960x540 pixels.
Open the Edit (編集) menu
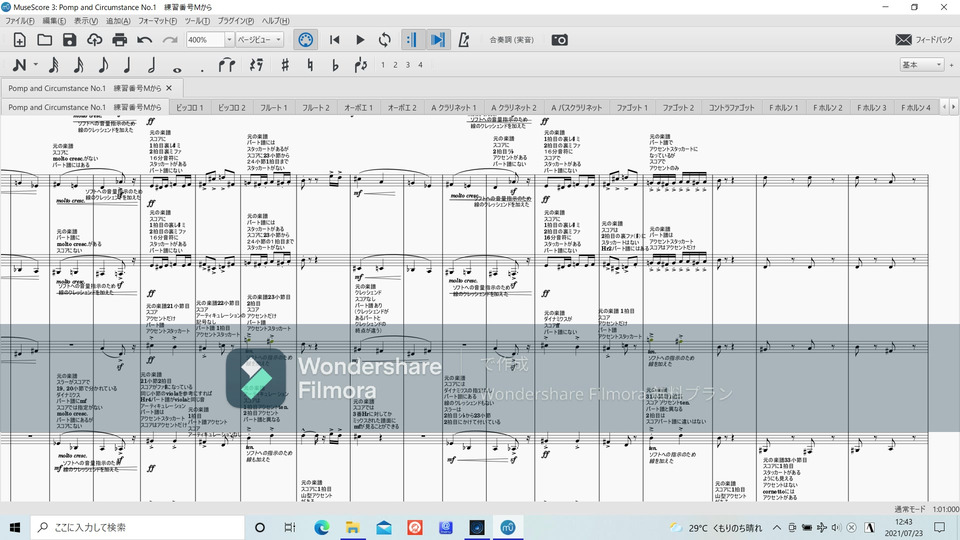pos(54,21)
